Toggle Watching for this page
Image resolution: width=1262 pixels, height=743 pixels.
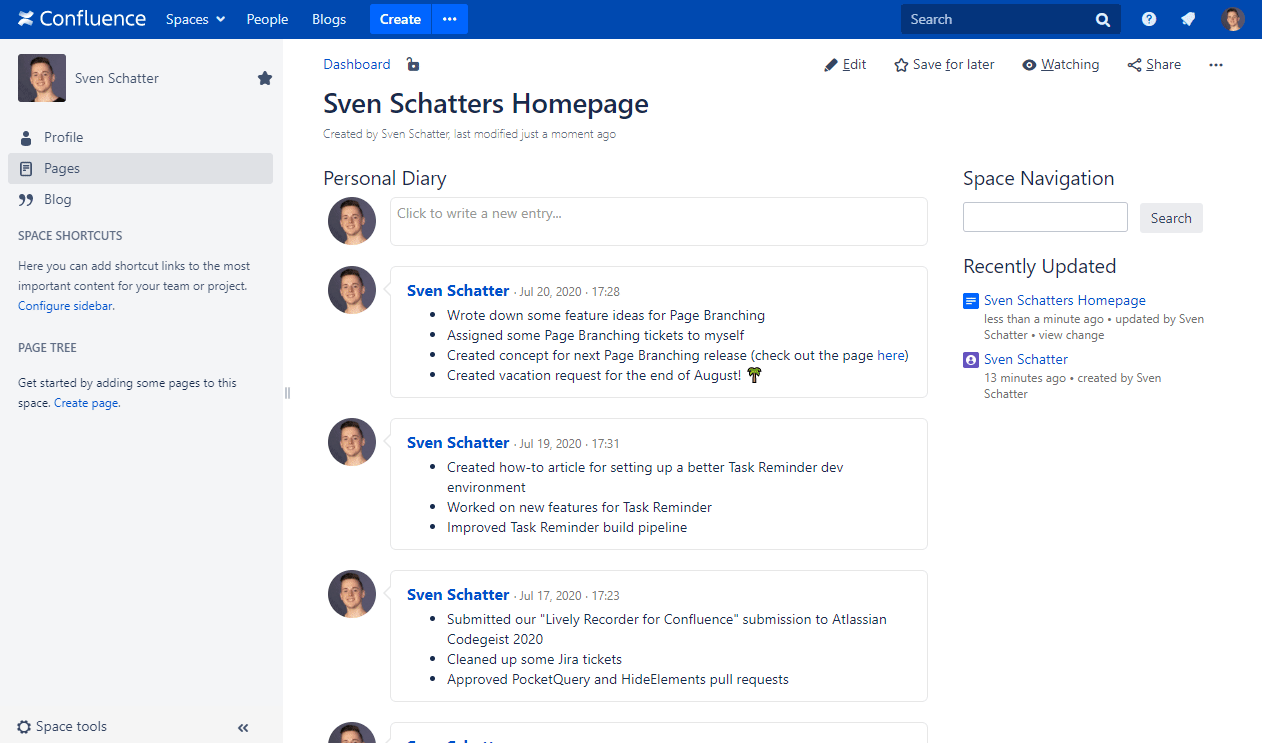tap(1060, 65)
